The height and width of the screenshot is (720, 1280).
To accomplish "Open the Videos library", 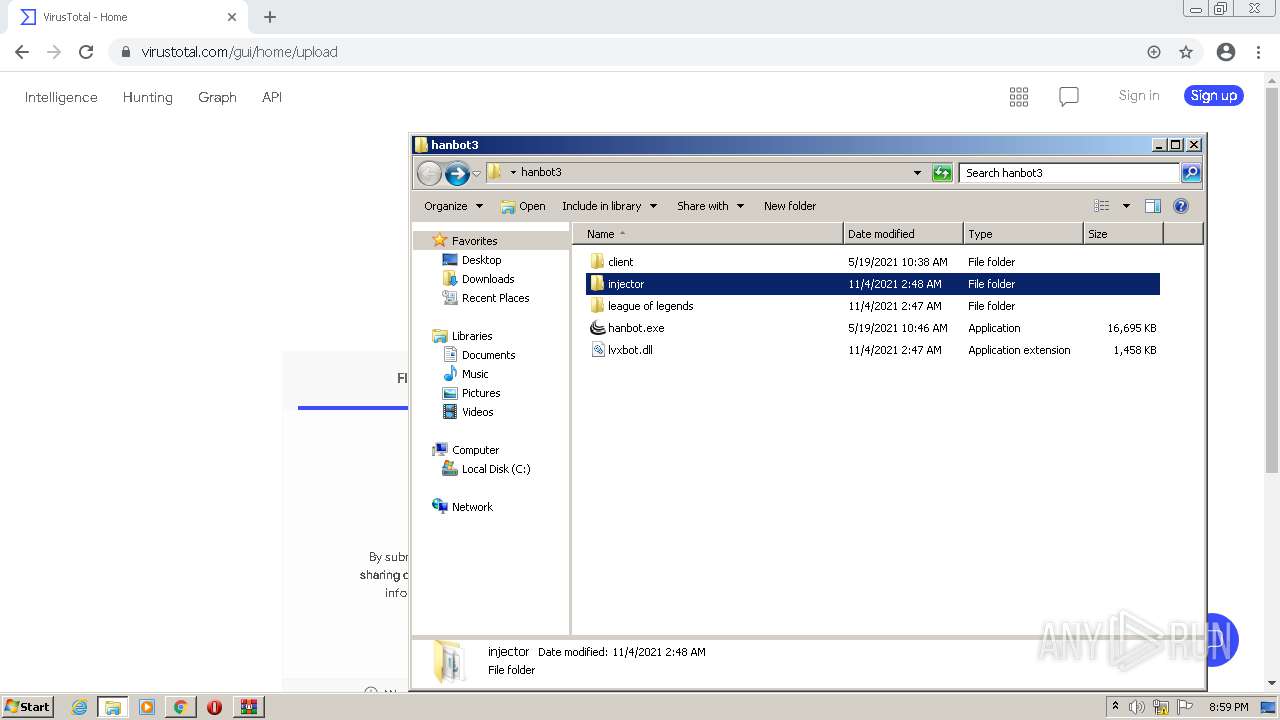I will tap(477, 412).
